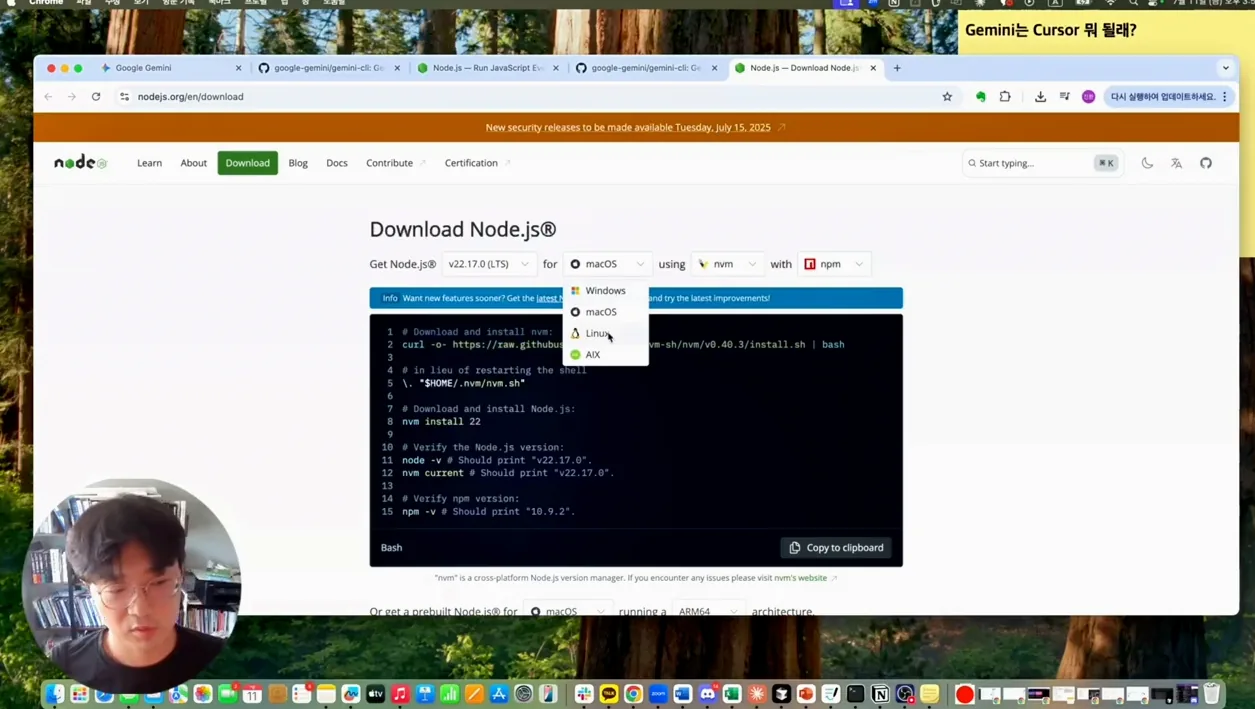Focus the Start typing search field

click(1041, 163)
